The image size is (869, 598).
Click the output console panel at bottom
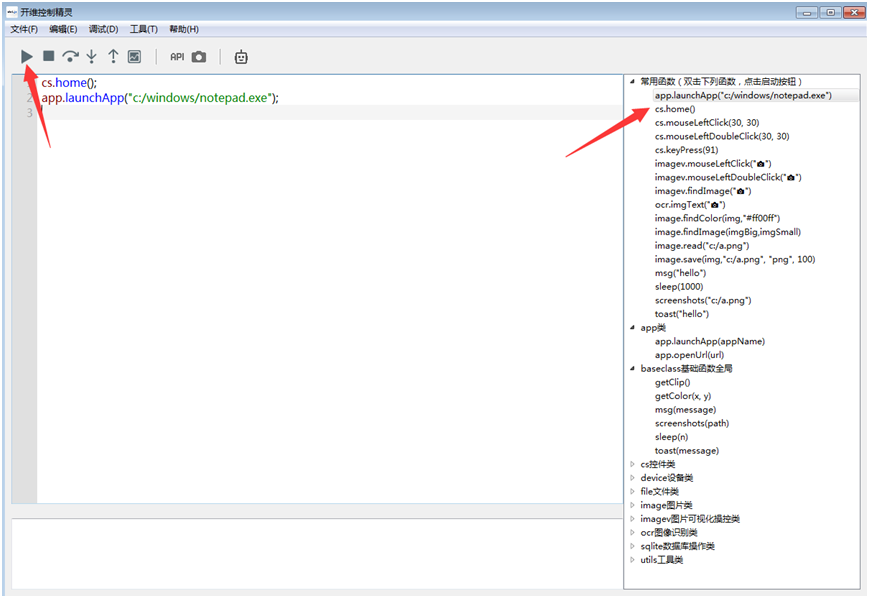[x=317, y=553]
